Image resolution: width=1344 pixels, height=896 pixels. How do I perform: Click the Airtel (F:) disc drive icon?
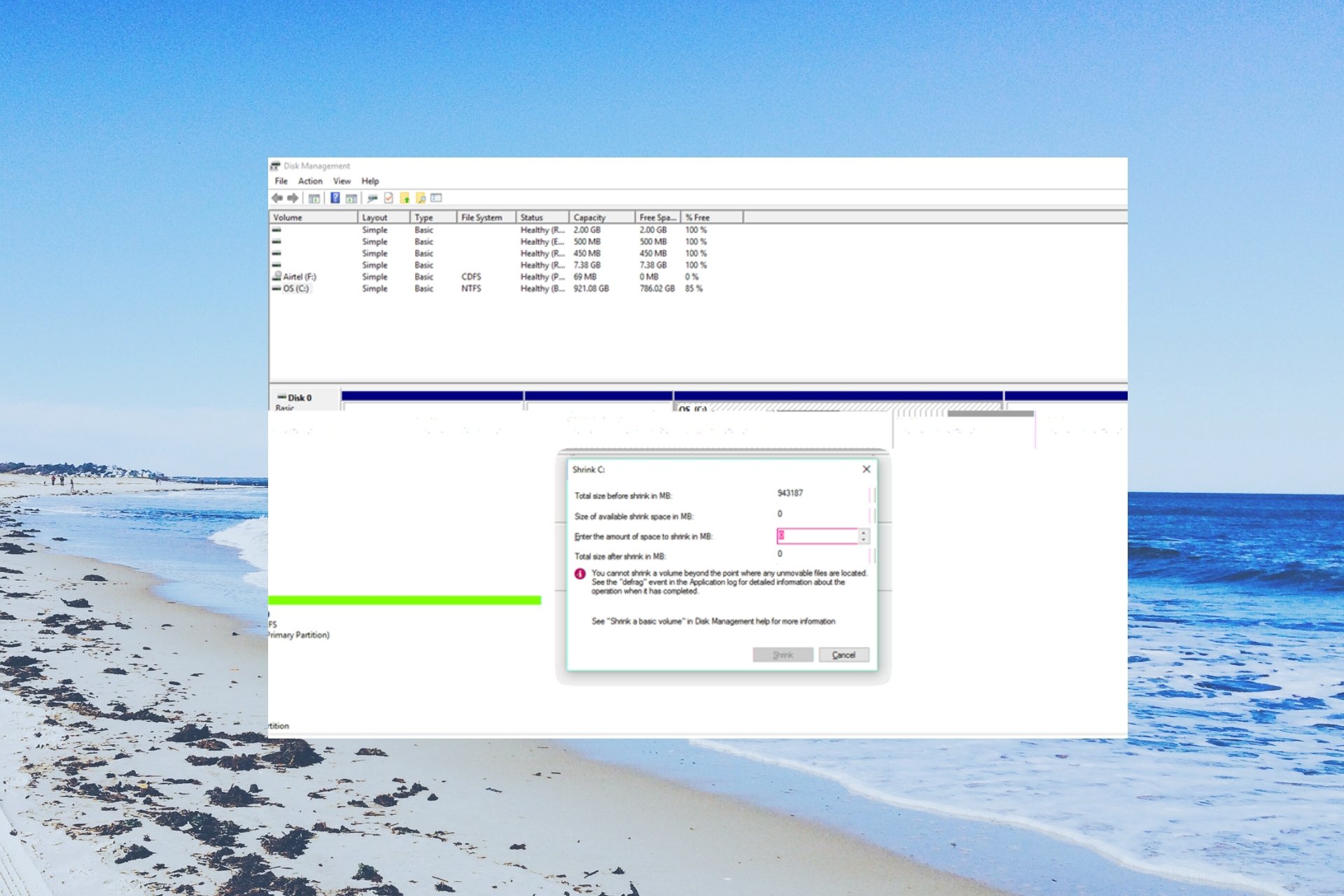click(276, 276)
